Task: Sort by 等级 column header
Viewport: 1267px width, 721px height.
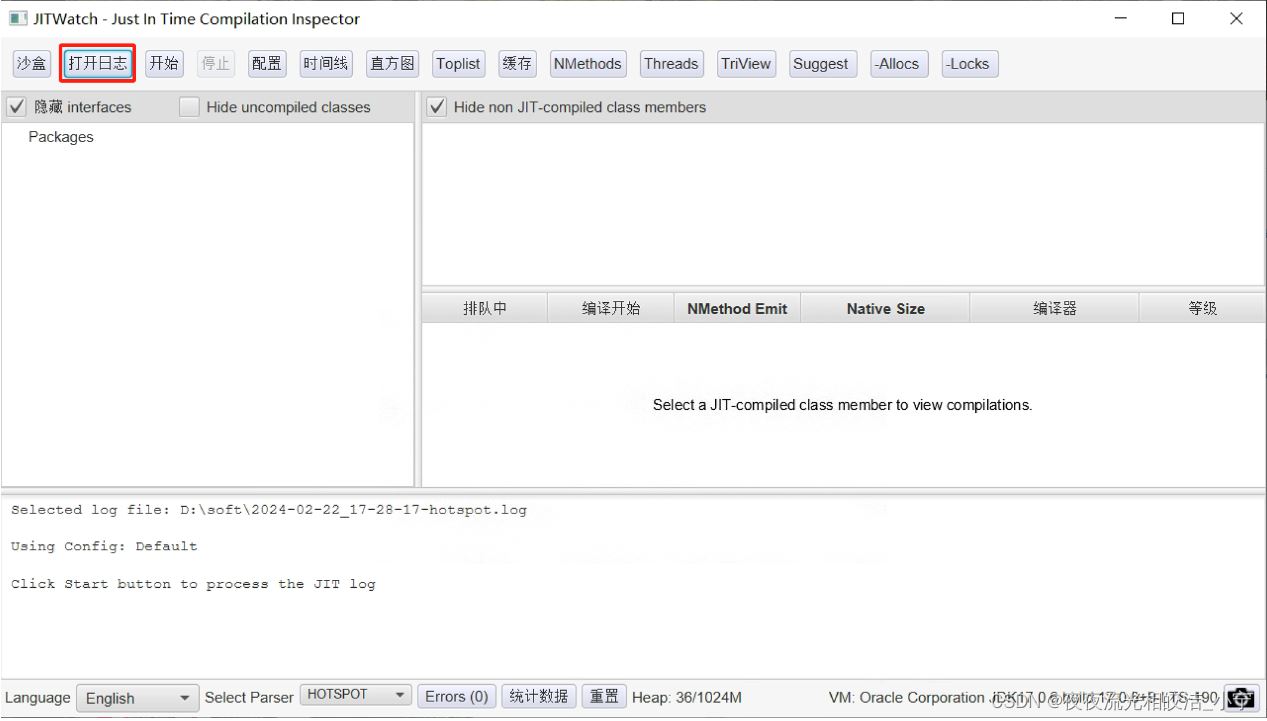Action: [x=1202, y=309]
